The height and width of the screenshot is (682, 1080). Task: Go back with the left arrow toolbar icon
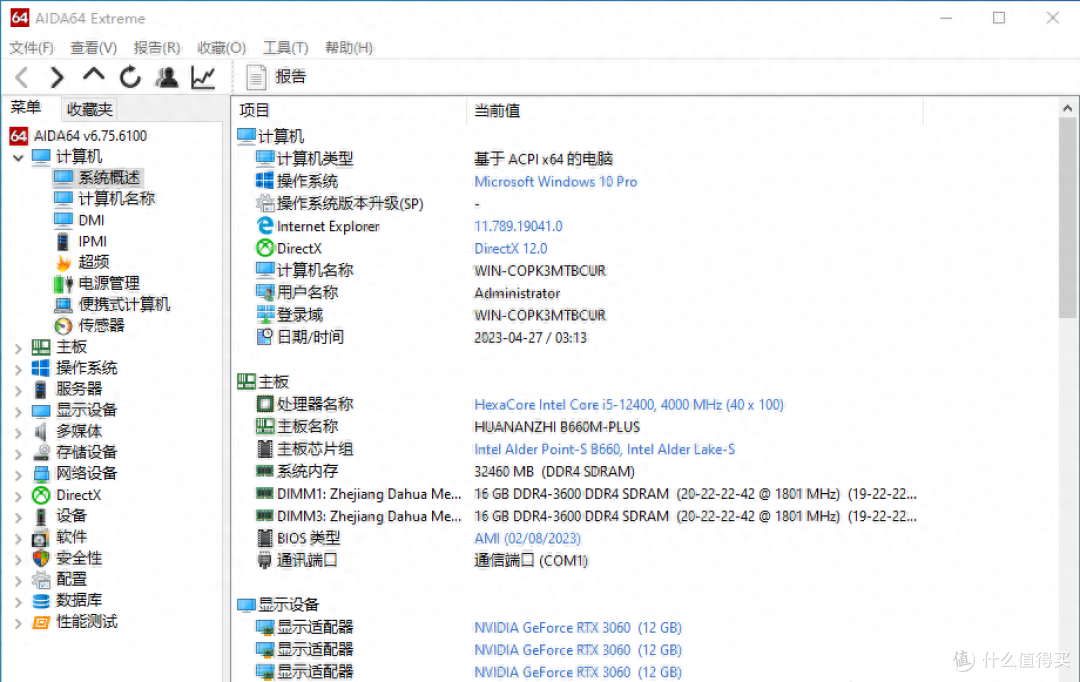pos(21,77)
